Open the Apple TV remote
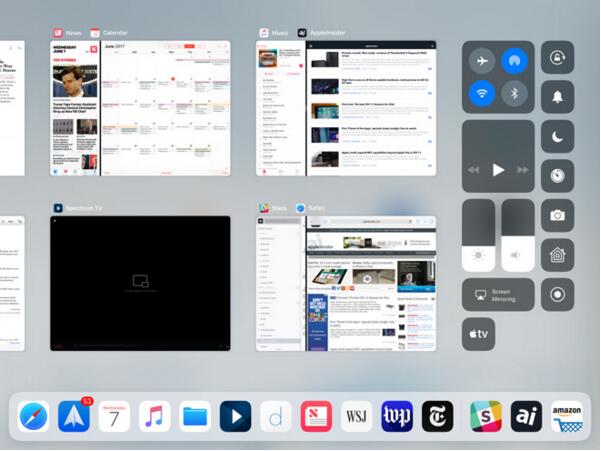This screenshot has width=601, height=451. point(478,334)
